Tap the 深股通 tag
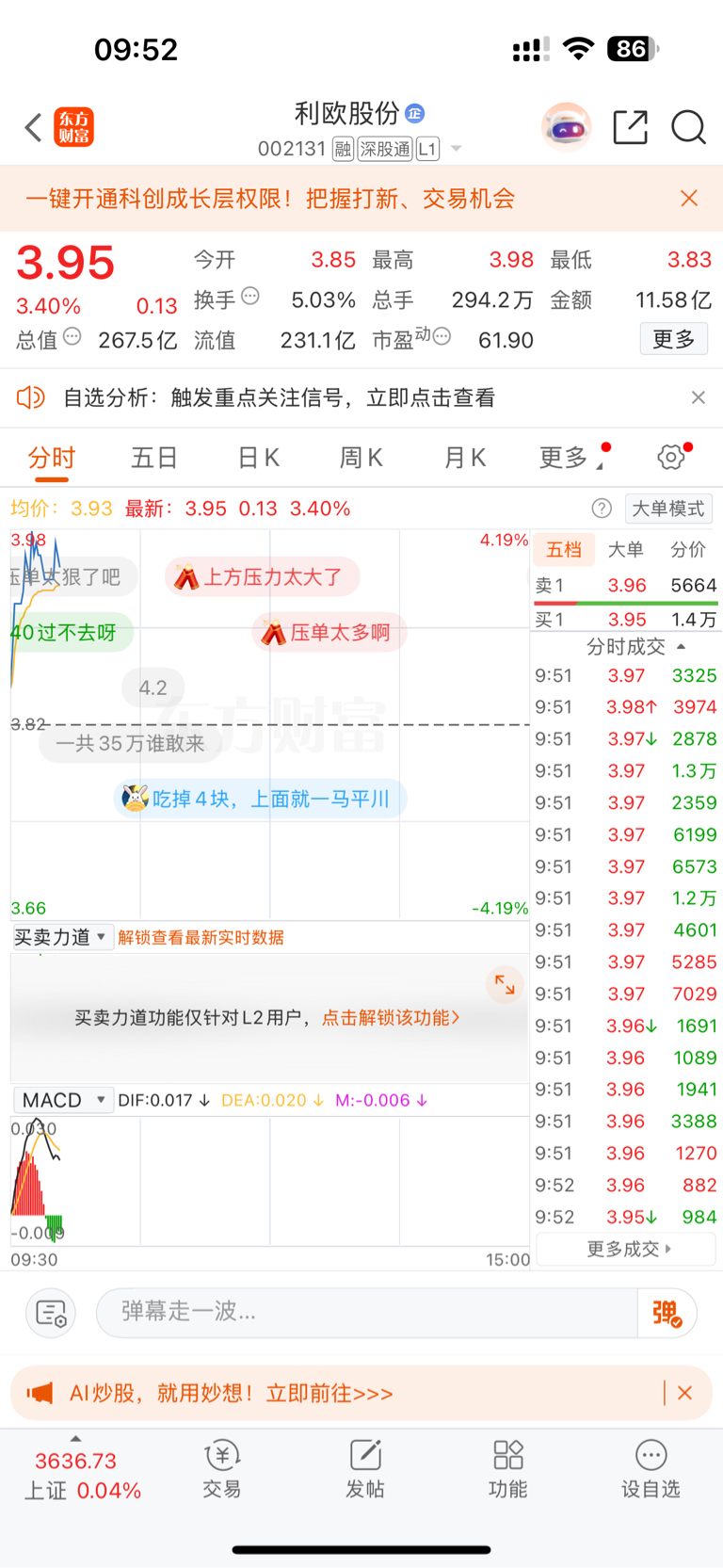The height and width of the screenshot is (1568, 723). [384, 149]
